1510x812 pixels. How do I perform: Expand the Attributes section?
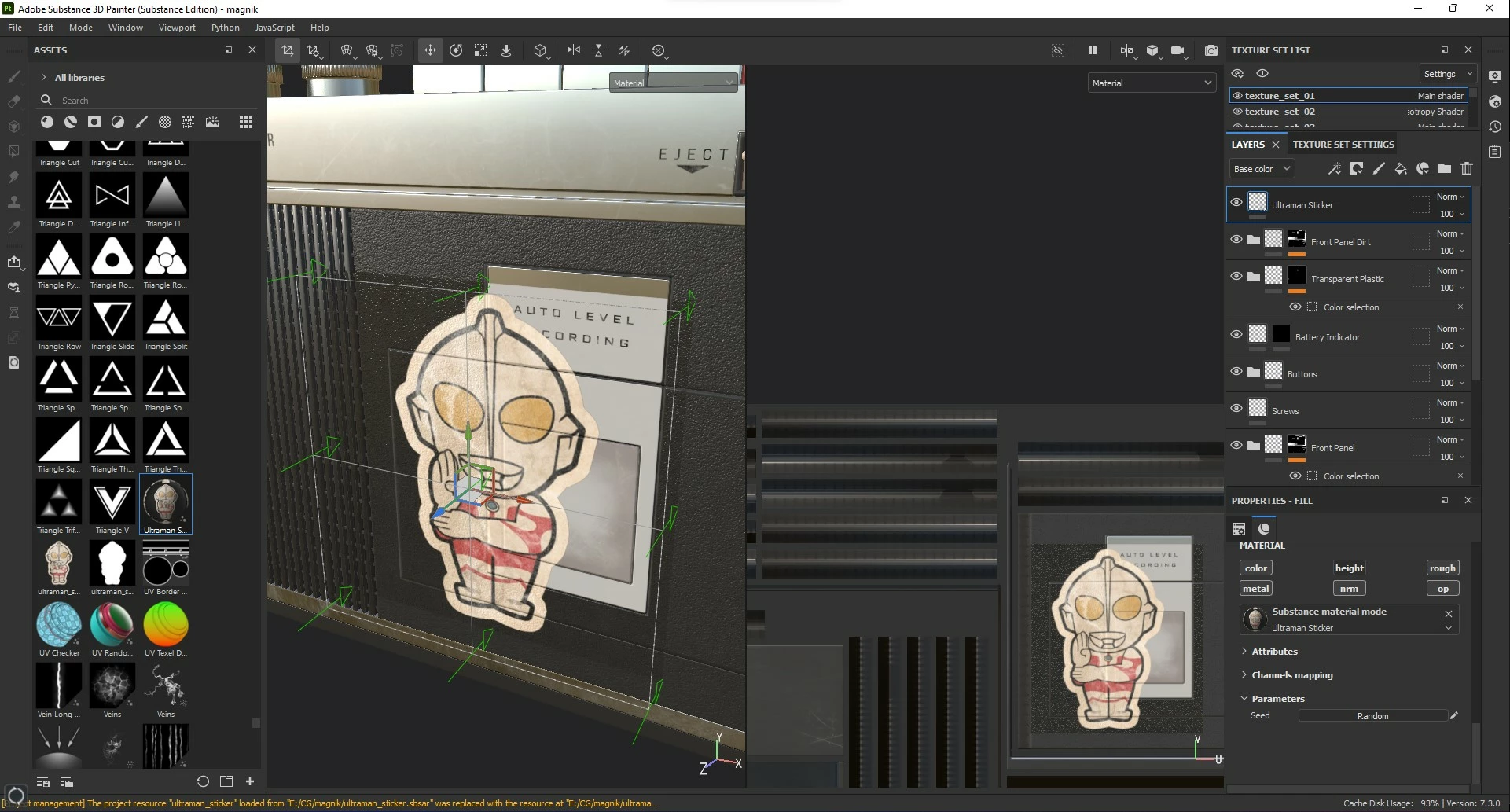1244,652
